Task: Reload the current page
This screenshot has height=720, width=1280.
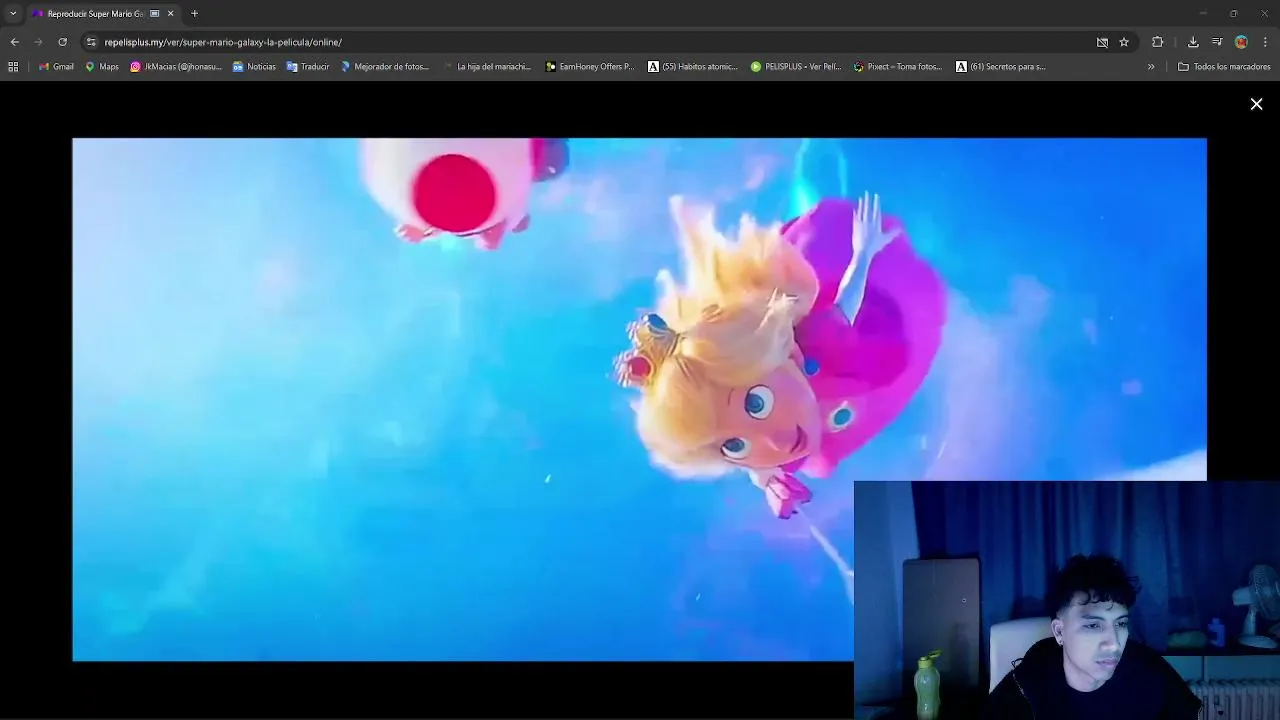Action: click(62, 42)
